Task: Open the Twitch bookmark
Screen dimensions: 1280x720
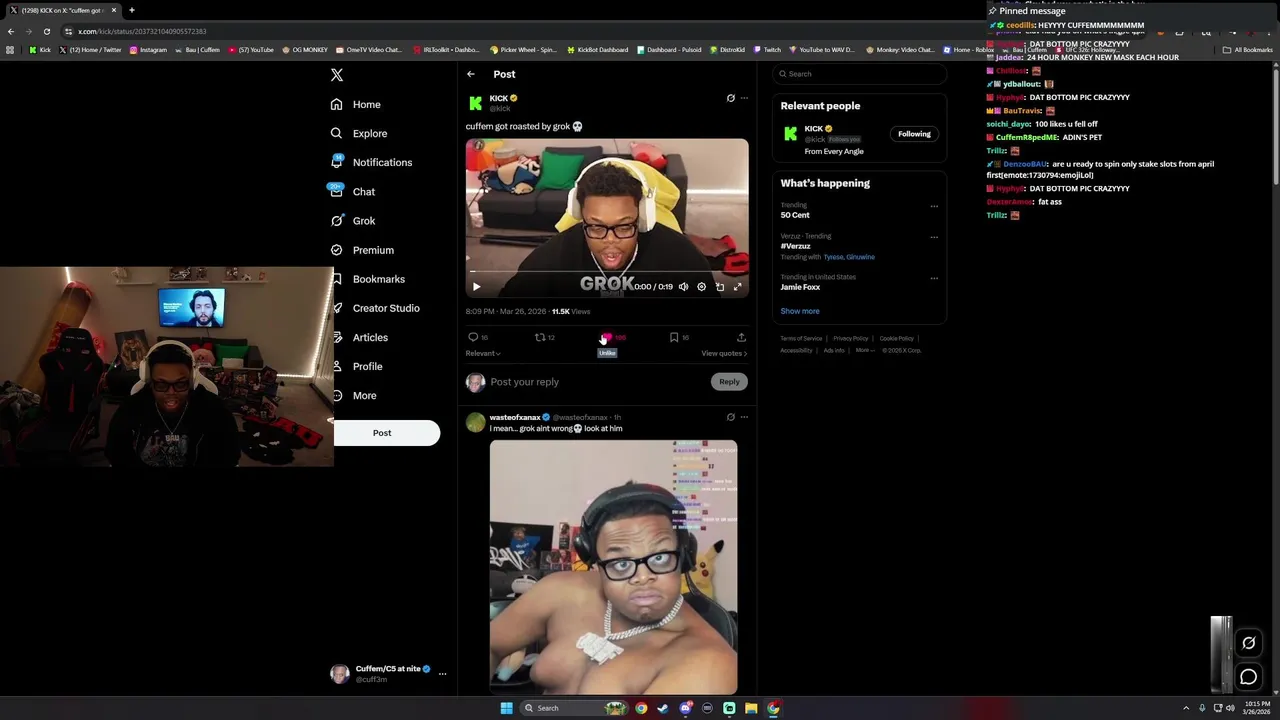Action: pyautogui.click(x=767, y=50)
